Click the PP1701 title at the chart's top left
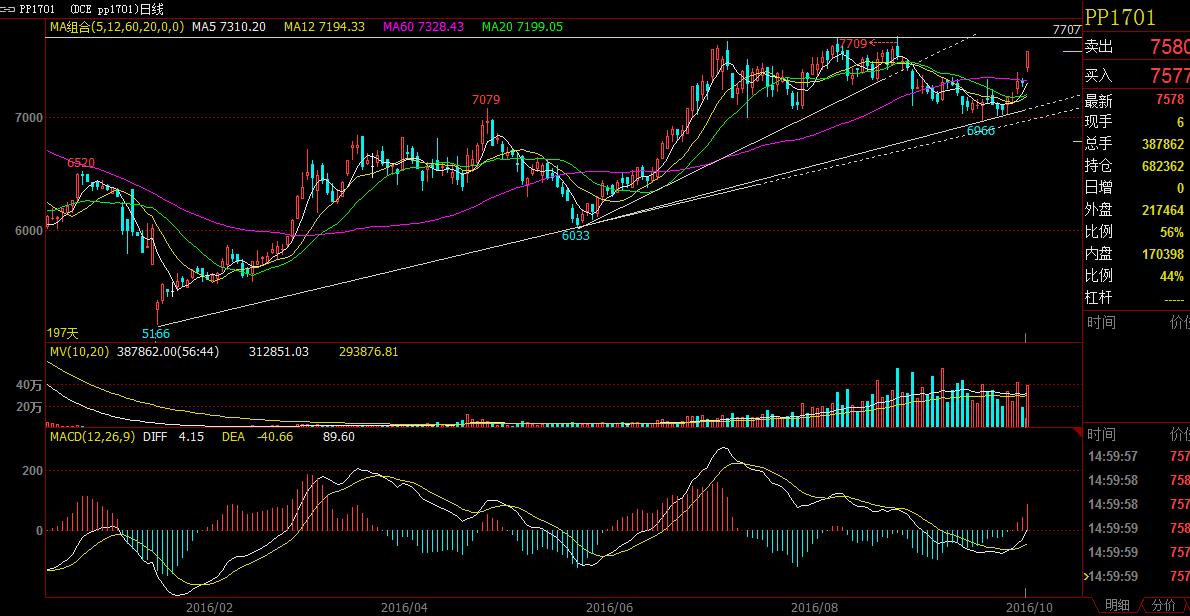The height and width of the screenshot is (616, 1190). 37,9
